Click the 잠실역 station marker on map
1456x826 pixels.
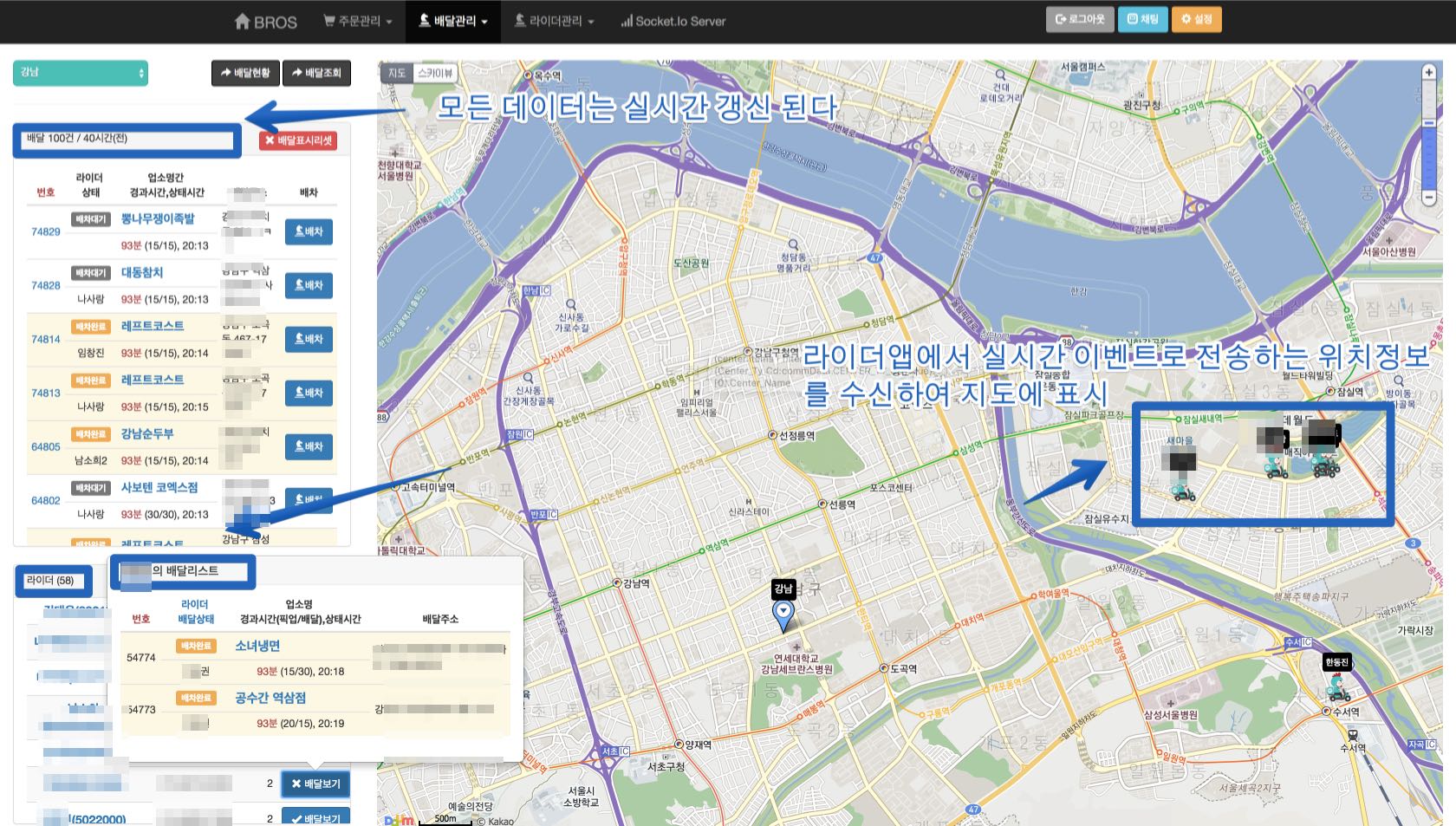1330,392
